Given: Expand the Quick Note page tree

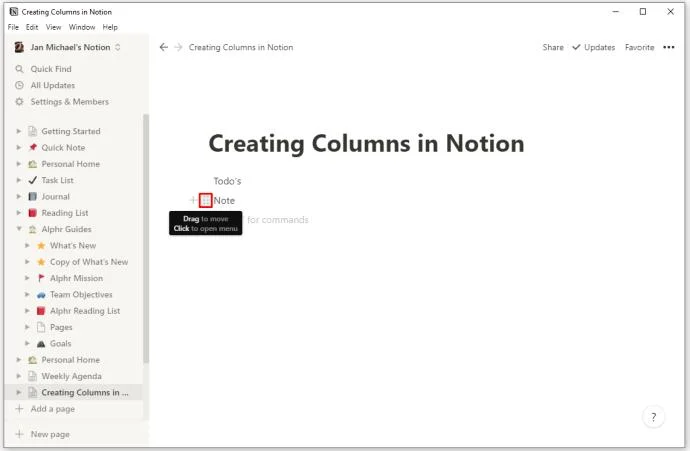Looking at the screenshot, I should coord(18,147).
